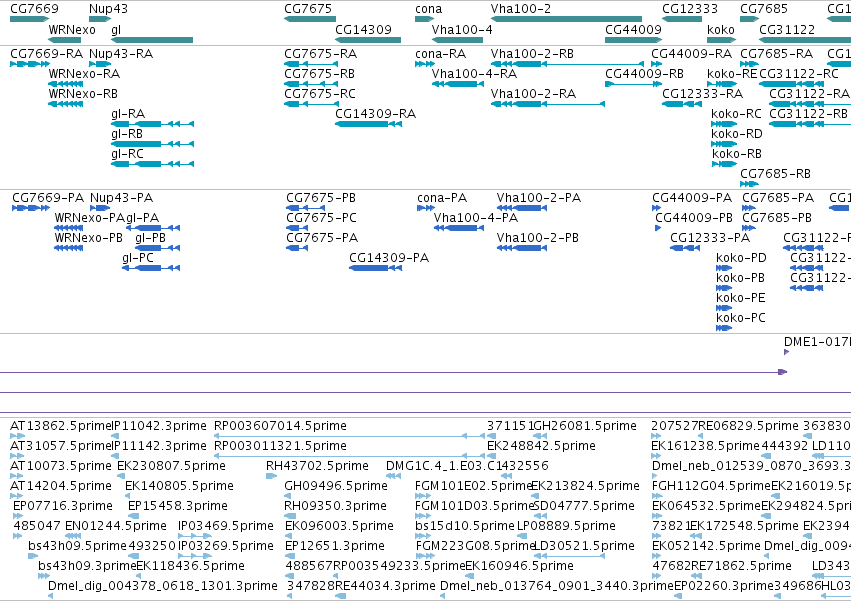The image size is (851, 601).
Task: Click EST AT13862.5prime
Action: (17, 436)
